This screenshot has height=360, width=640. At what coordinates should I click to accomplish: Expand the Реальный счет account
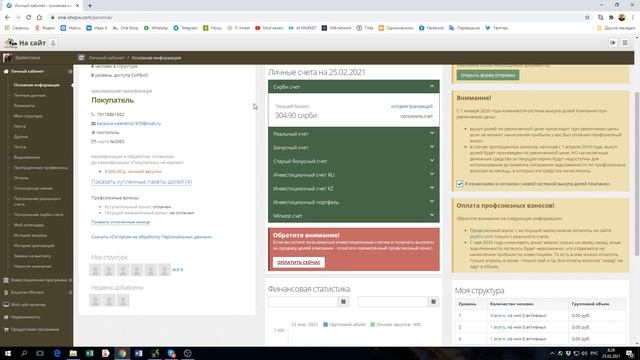coord(353,133)
